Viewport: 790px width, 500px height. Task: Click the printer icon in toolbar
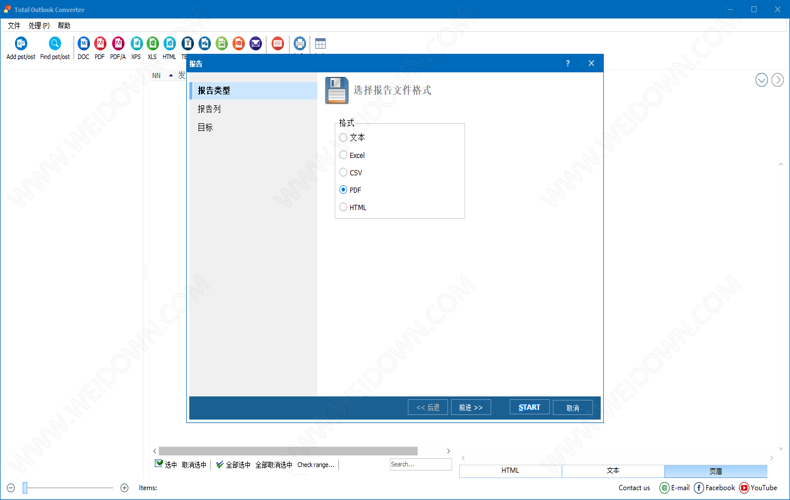299,44
